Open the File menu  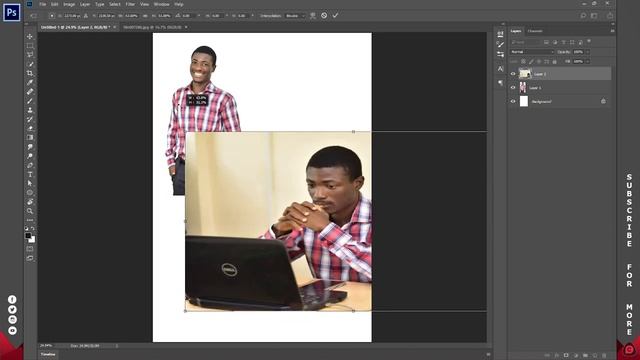[42, 4]
